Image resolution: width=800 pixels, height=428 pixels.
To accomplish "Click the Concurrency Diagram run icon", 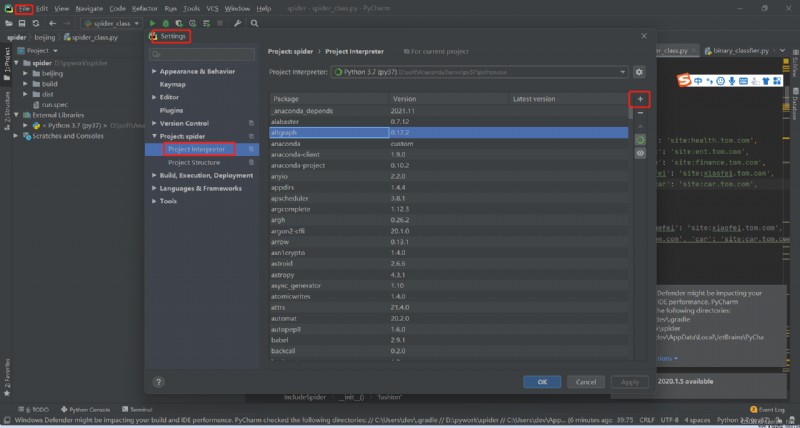I will (x=206, y=23).
